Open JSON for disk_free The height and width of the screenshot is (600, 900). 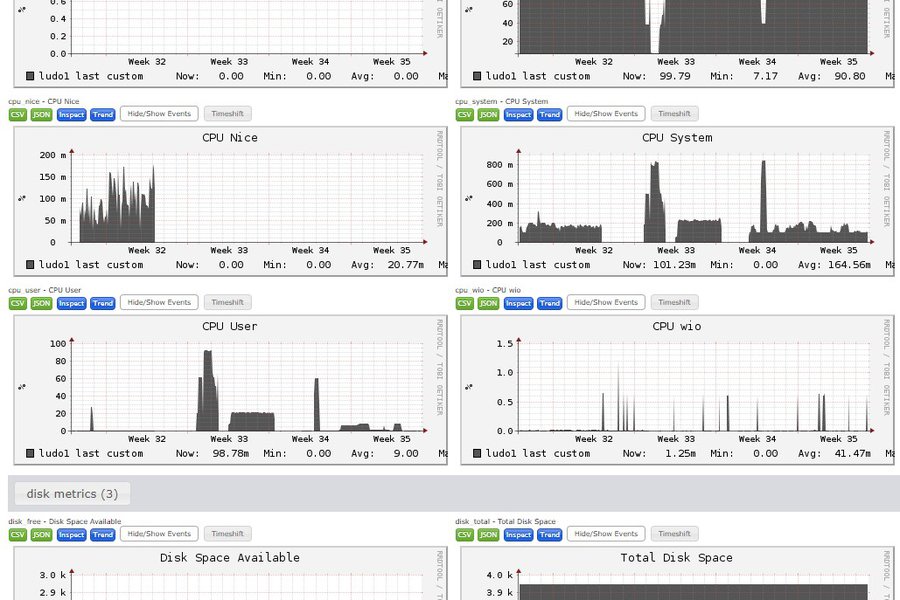pyautogui.click(x=41, y=535)
